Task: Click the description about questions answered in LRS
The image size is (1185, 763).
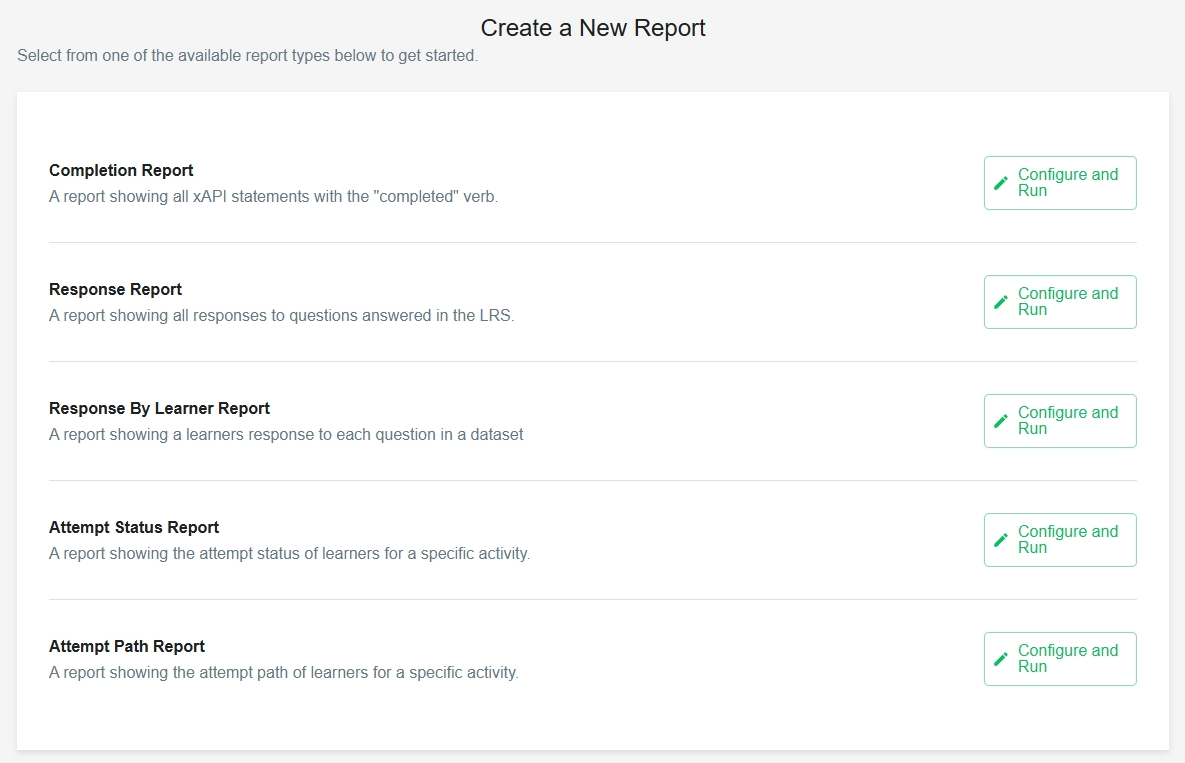Action: pyautogui.click(x=281, y=316)
